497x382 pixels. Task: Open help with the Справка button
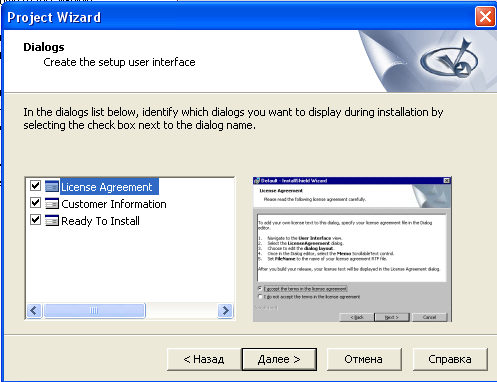pos(450,359)
